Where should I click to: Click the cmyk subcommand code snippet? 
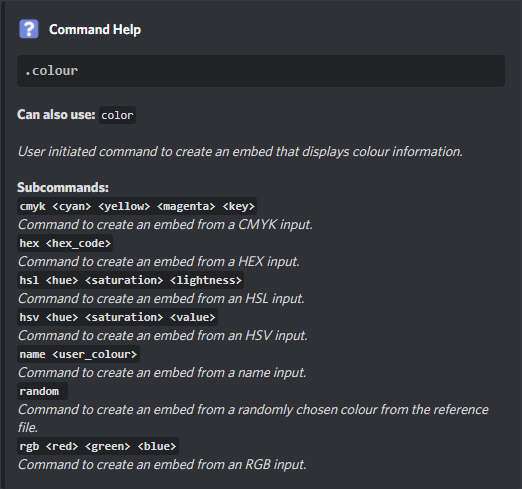(137, 206)
